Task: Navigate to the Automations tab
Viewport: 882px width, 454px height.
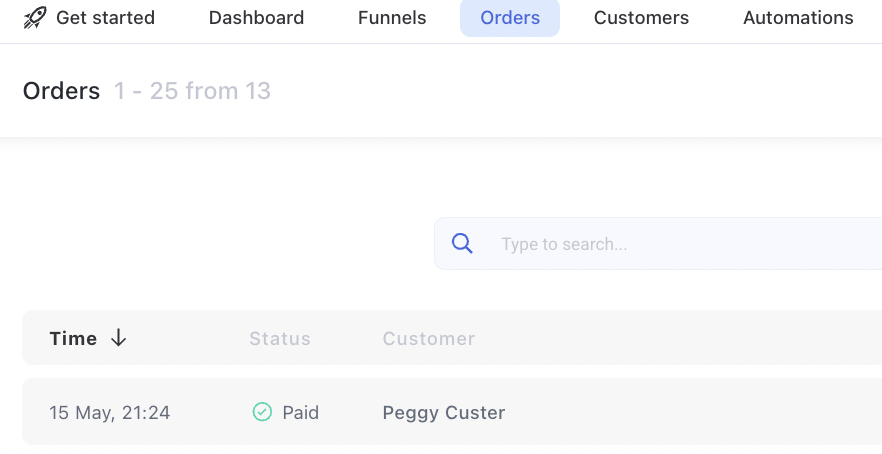Action: pos(798,17)
